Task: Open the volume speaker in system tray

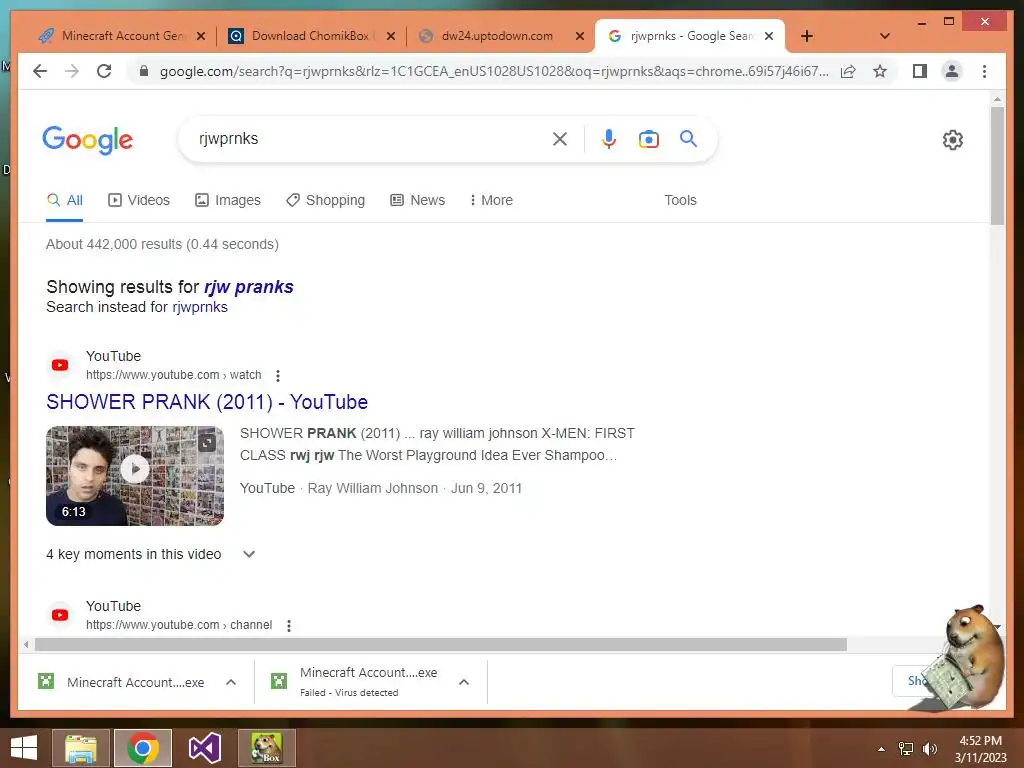Action: tap(929, 748)
